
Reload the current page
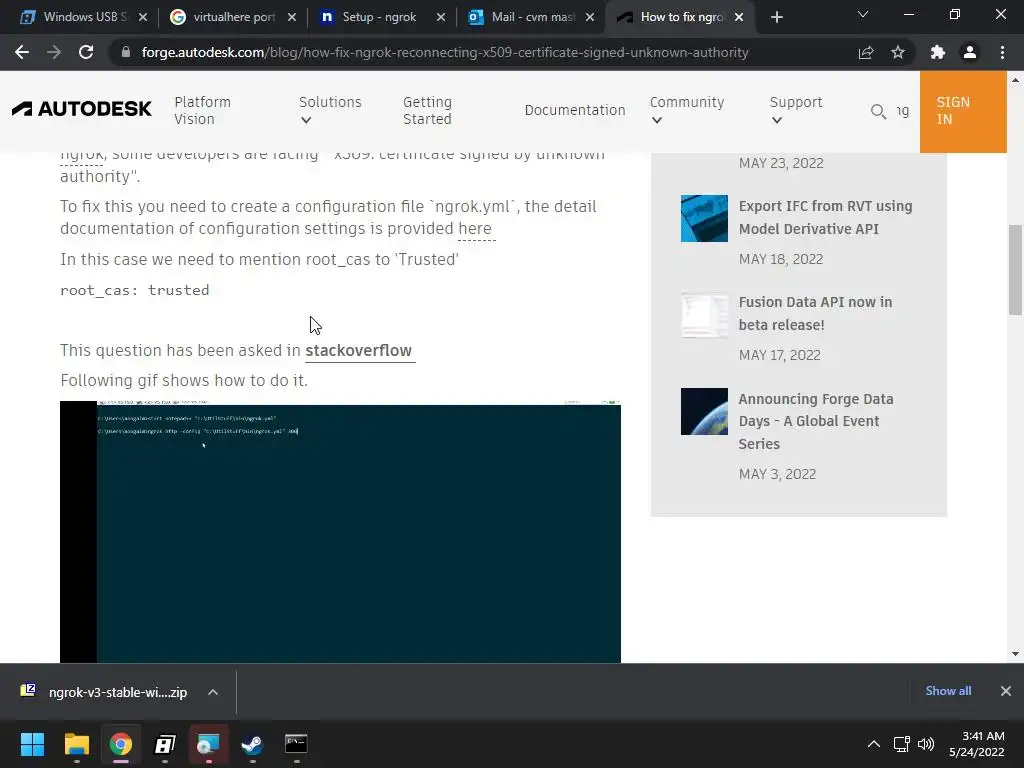86,52
